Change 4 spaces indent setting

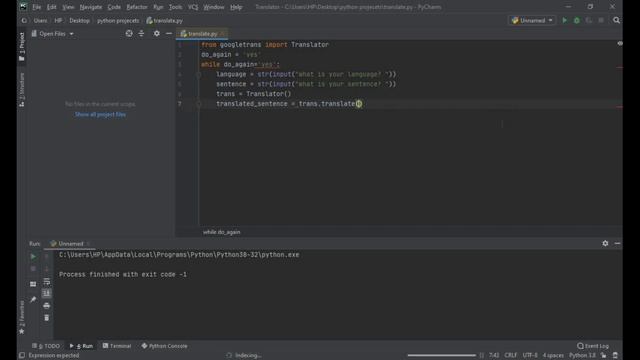[x=553, y=356]
